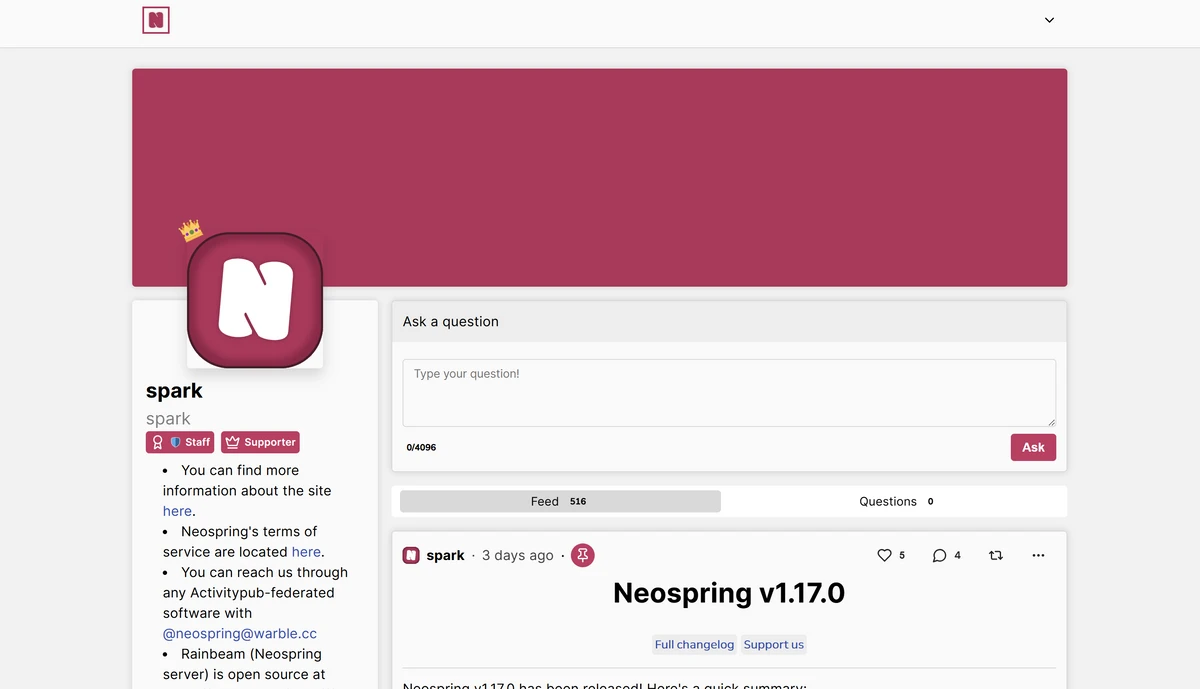
Task: Open the @neospring@warble.cc link
Action: (240, 633)
